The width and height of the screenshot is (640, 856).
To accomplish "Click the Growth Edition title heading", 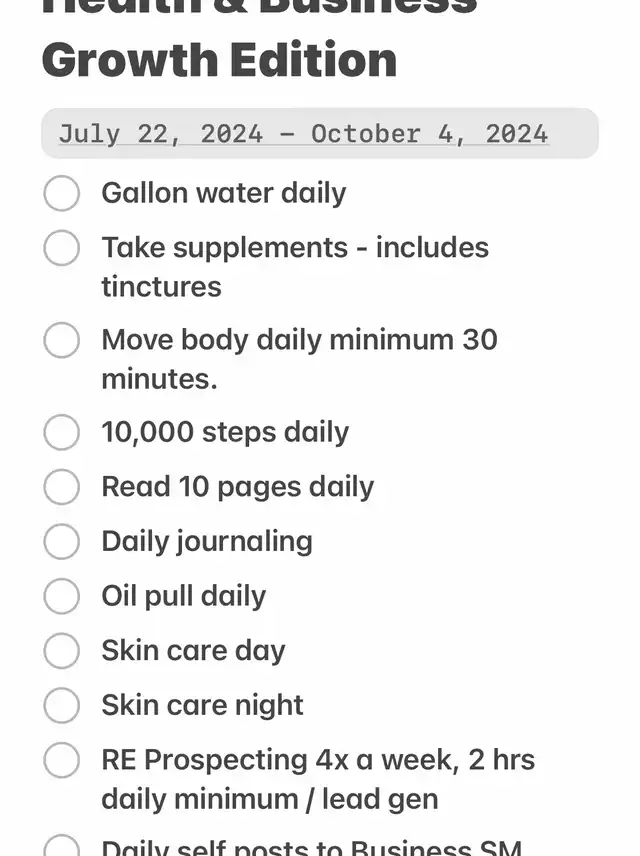I will click(219, 60).
